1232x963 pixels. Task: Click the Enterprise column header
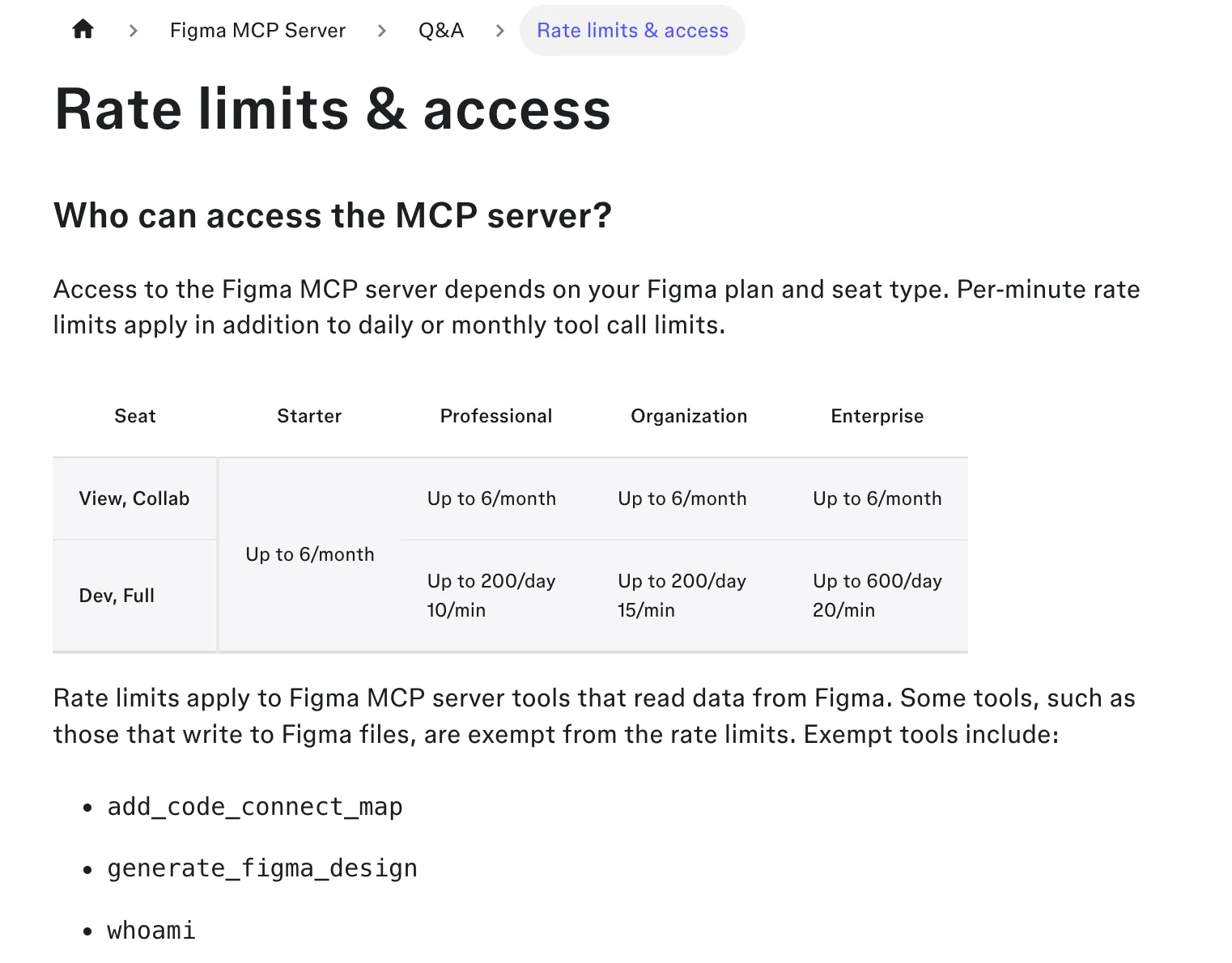(877, 416)
